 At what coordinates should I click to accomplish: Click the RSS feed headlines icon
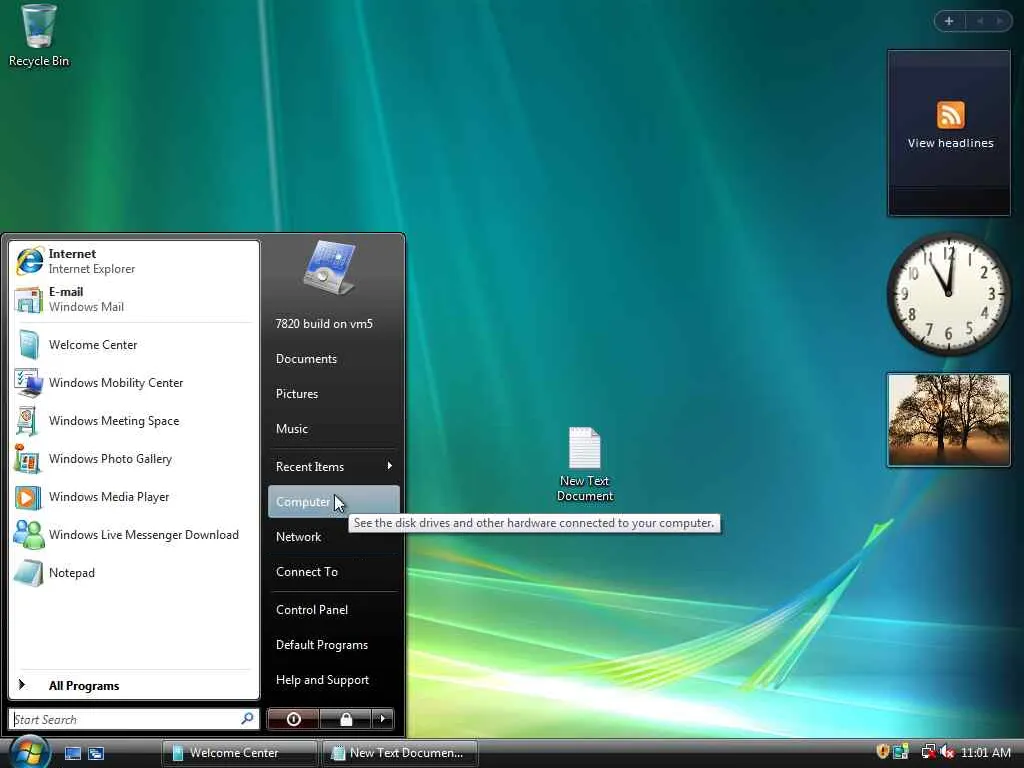coord(950,115)
